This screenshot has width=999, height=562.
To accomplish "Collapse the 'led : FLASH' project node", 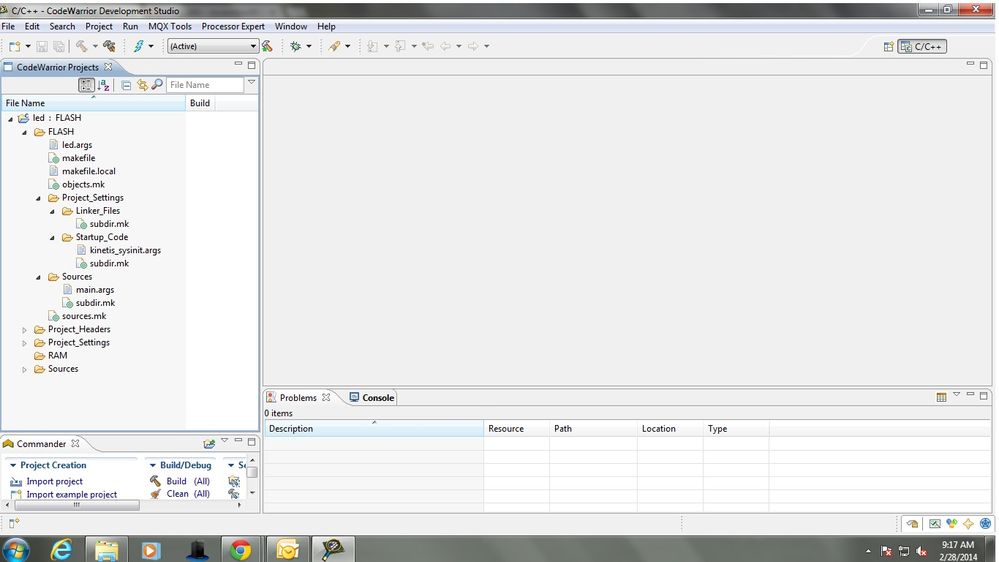I will 10,119.
